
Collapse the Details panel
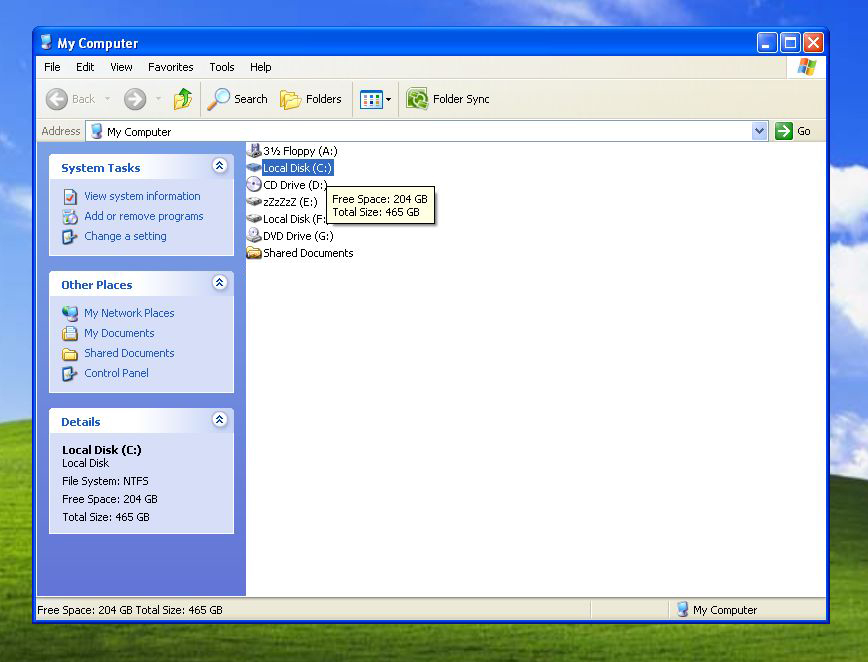[219, 420]
